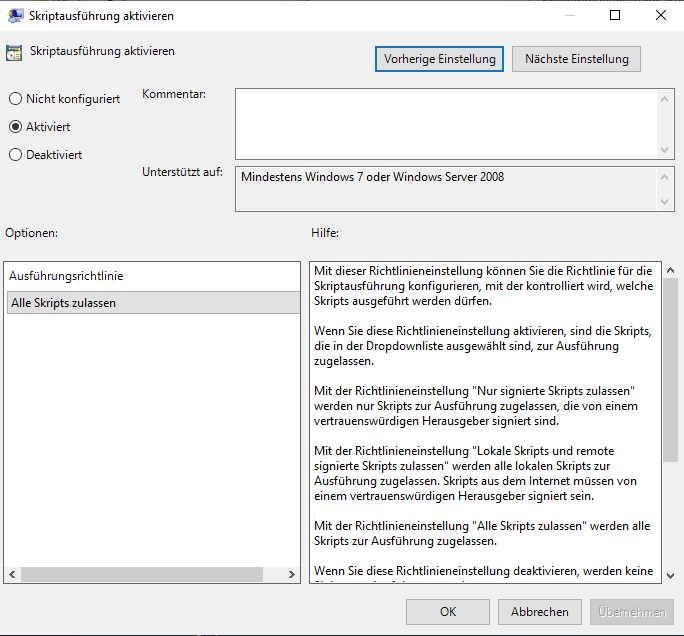Click the help panel scroll down arrow
The height and width of the screenshot is (636, 684).
[x=669, y=574]
